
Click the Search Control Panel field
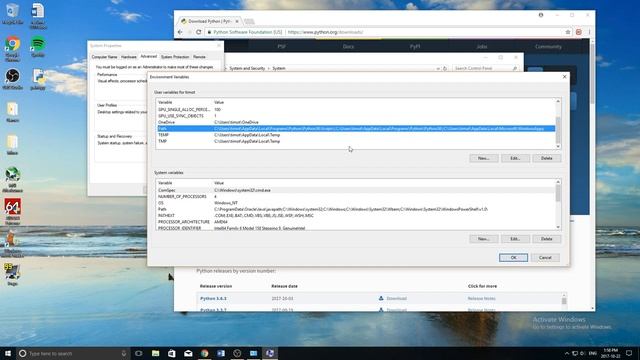pyautogui.click(x=485, y=68)
